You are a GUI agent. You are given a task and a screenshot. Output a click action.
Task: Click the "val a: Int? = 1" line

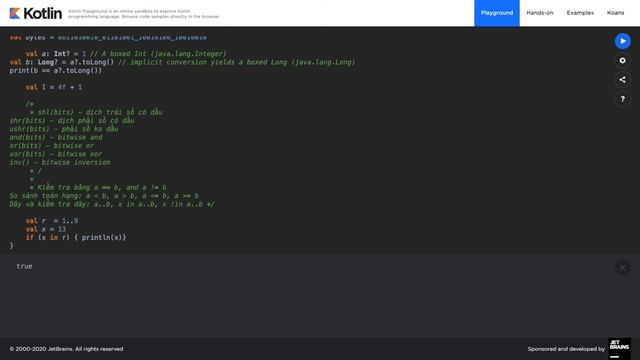126,54
